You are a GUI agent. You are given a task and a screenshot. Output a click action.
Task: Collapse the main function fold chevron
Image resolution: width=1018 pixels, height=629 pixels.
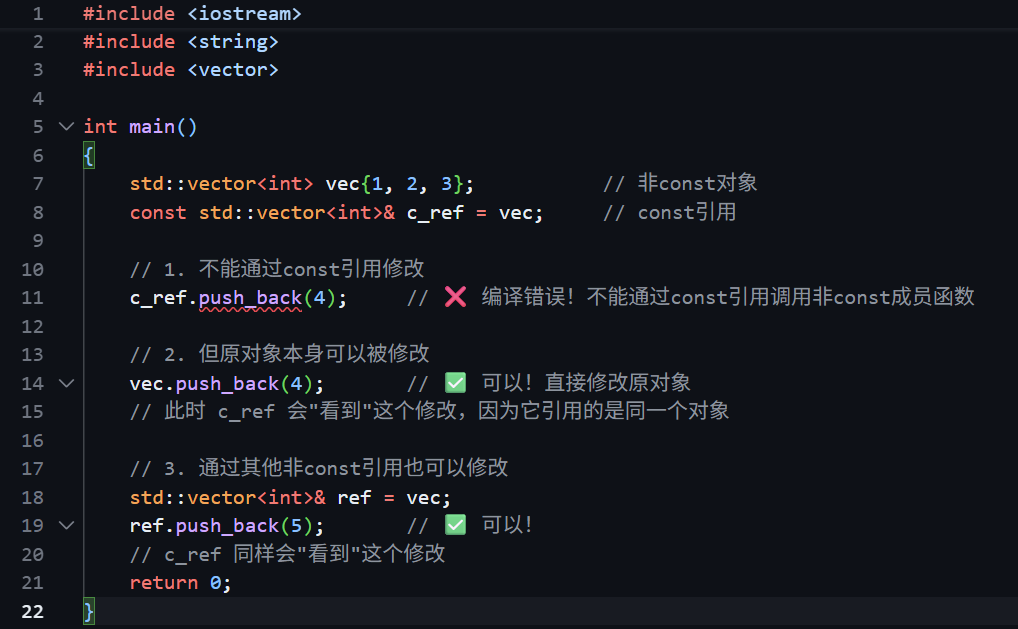point(66,127)
